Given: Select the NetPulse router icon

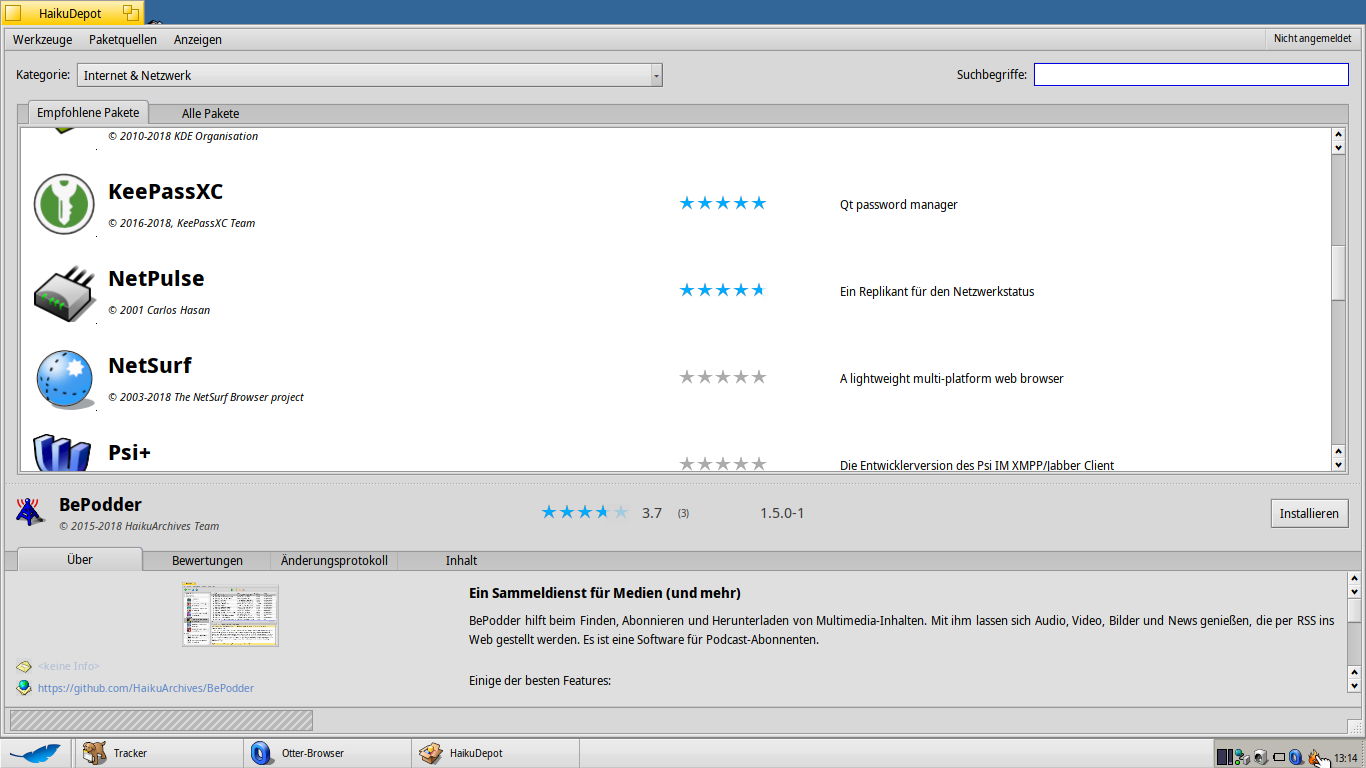Looking at the screenshot, I should coord(63,293).
